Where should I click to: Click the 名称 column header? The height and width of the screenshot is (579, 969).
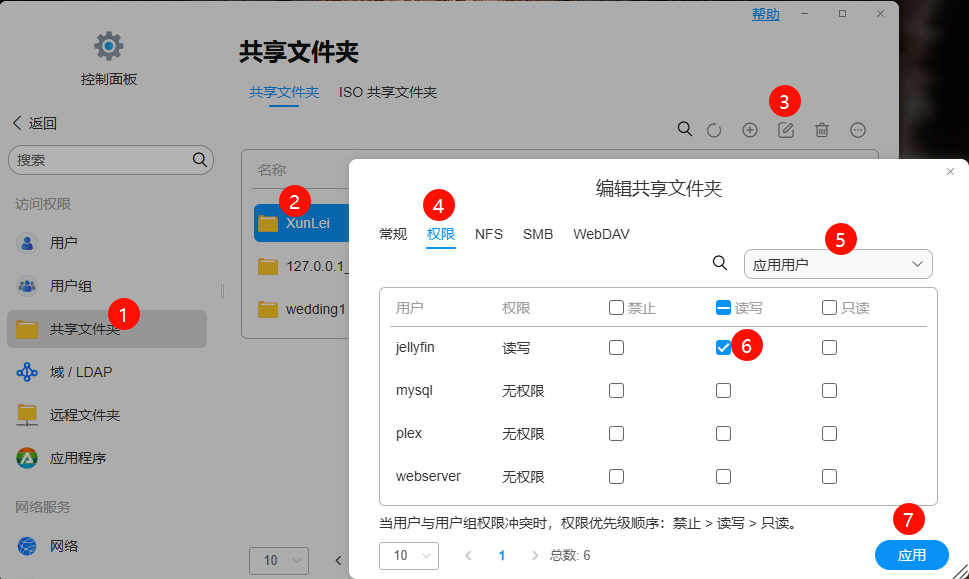tap(272, 170)
